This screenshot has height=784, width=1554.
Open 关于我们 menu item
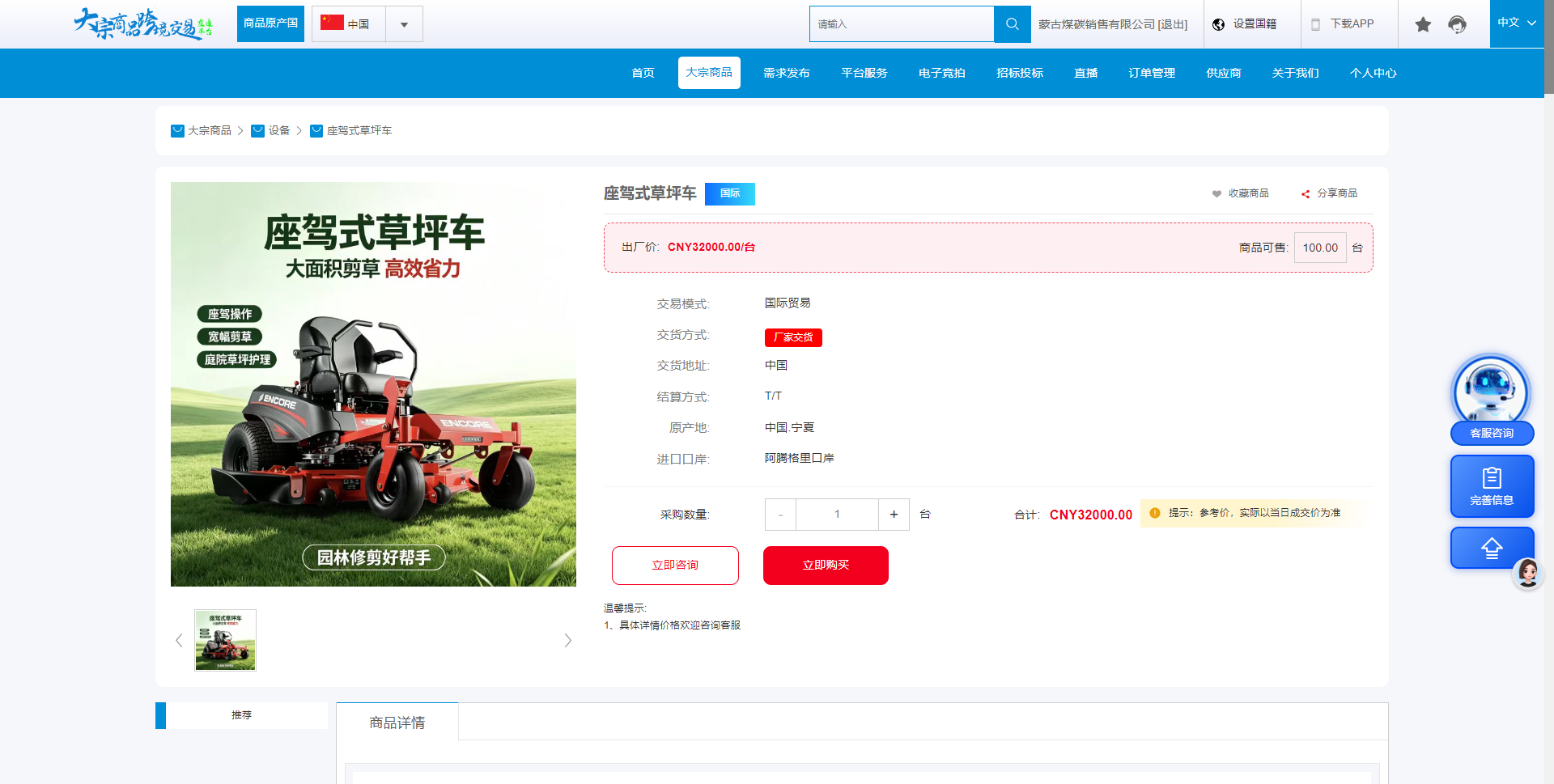1295,73
